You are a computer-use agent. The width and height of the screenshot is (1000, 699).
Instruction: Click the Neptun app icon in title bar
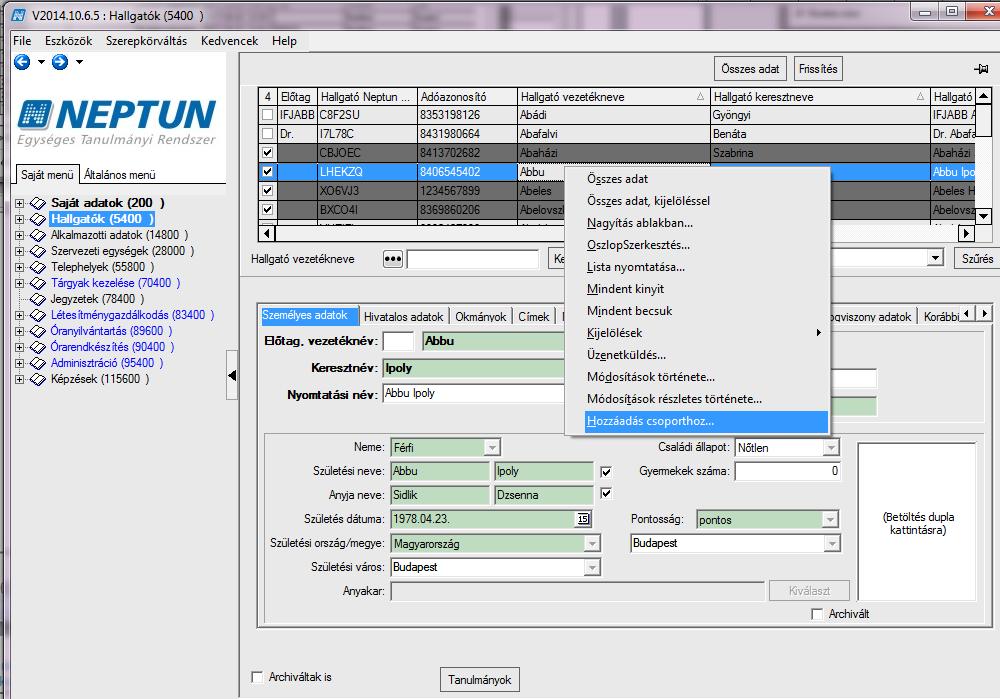coord(19,15)
